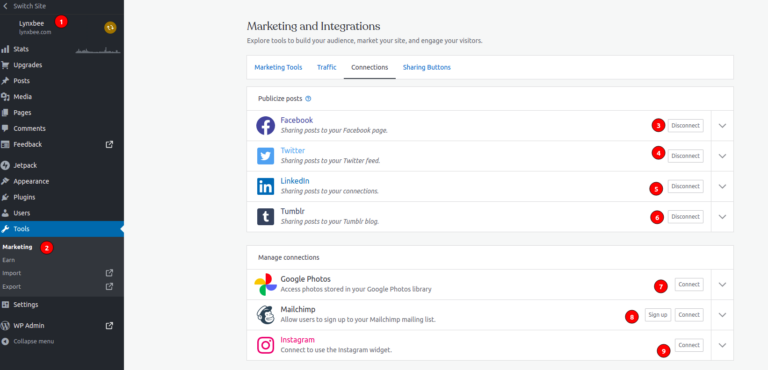
Task: Switch to the Traffic tab
Action: [x=327, y=68]
